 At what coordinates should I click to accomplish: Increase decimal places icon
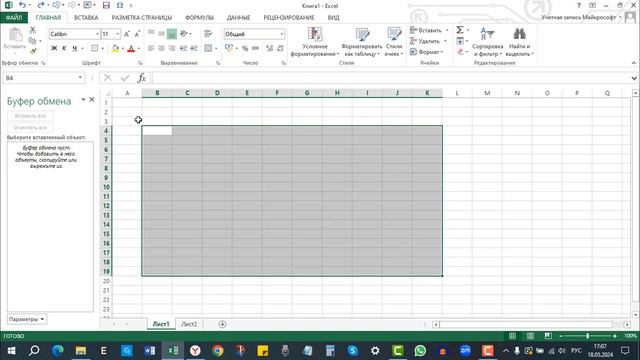269,48
